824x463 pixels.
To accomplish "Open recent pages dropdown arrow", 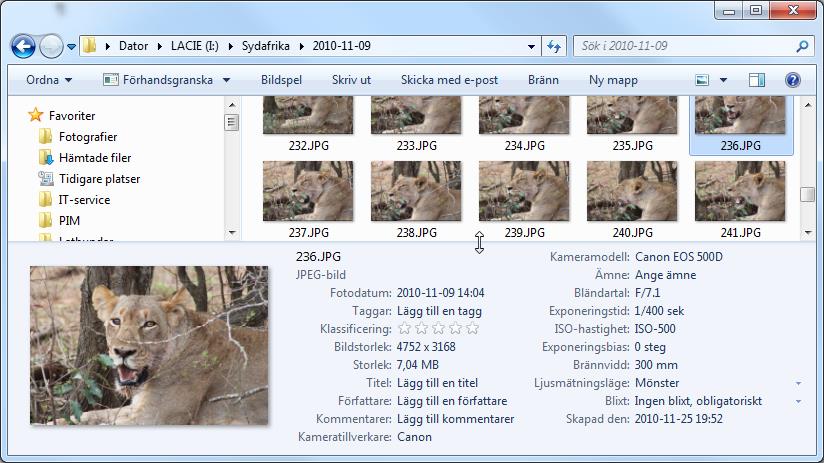I will [71, 47].
